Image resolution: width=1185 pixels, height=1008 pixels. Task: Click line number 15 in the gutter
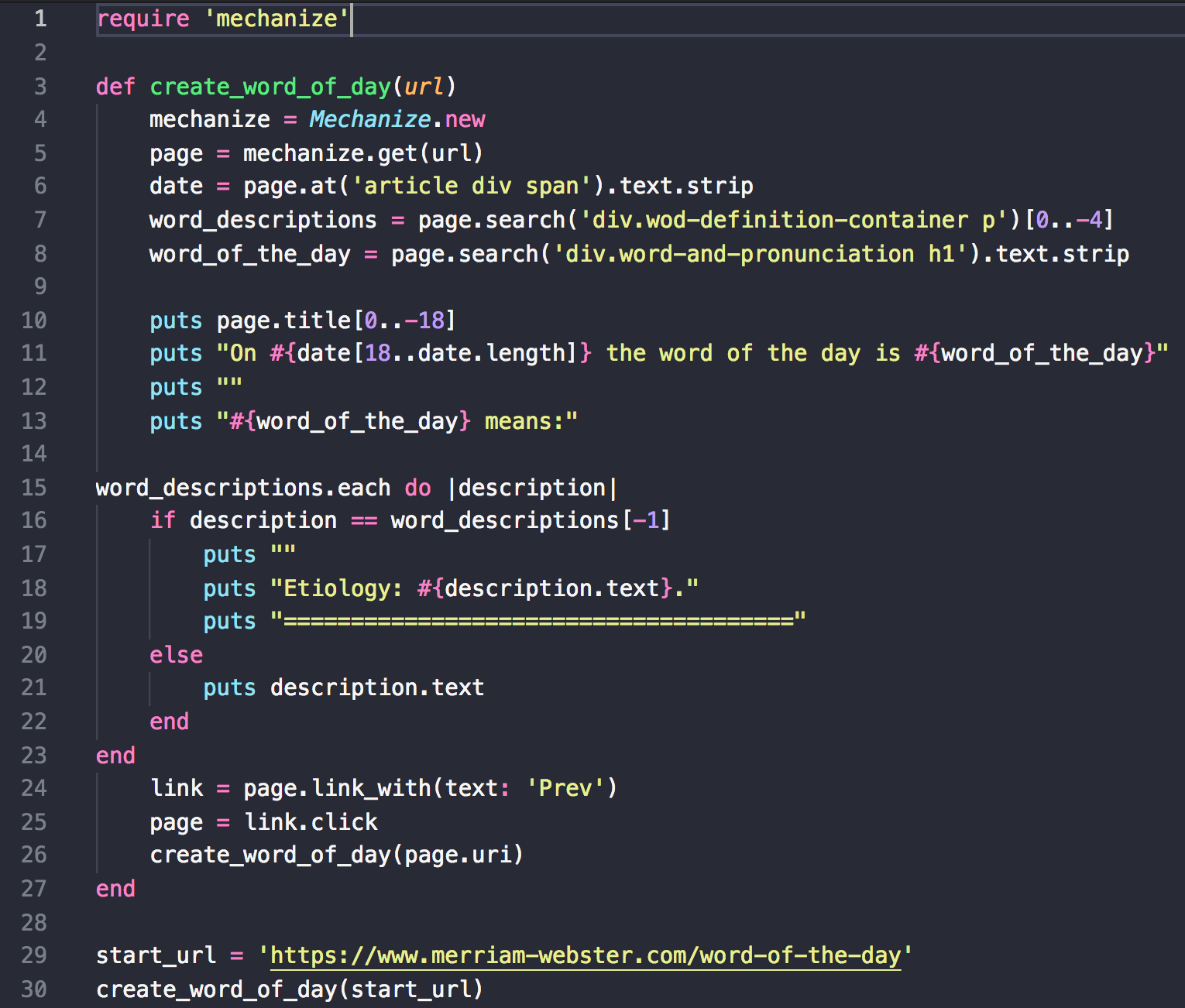pyautogui.click(x=34, y=487)
